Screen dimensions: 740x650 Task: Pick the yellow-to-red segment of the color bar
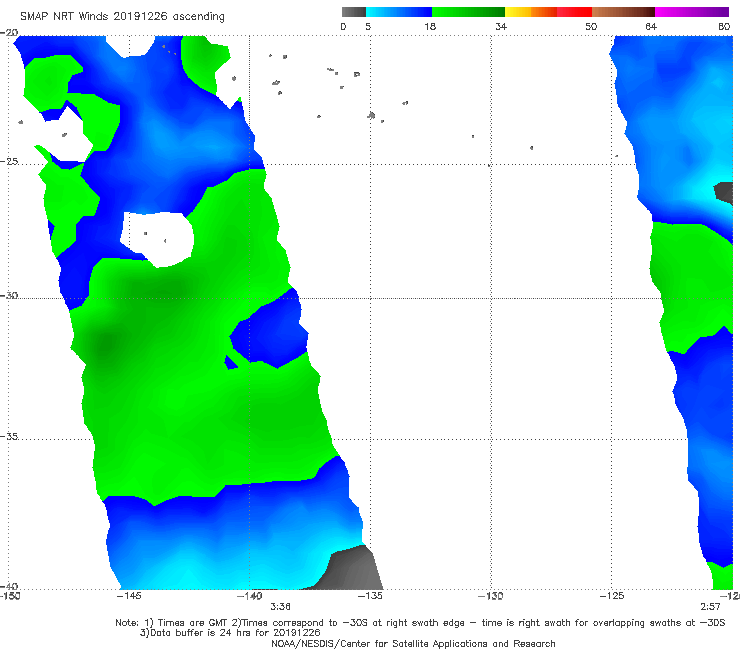pos(548,12)
